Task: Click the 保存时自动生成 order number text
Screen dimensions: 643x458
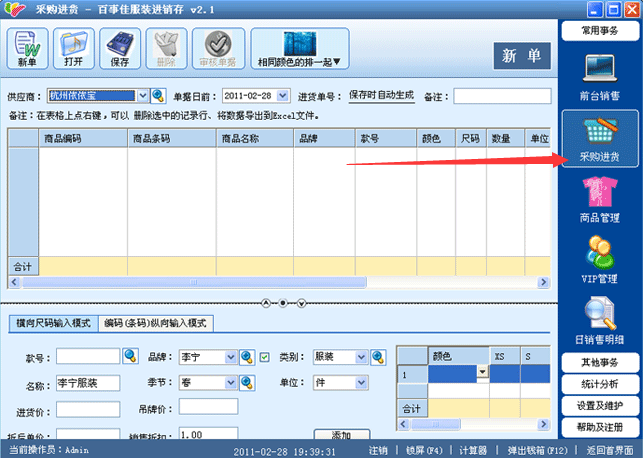Action: coord(381,96)
